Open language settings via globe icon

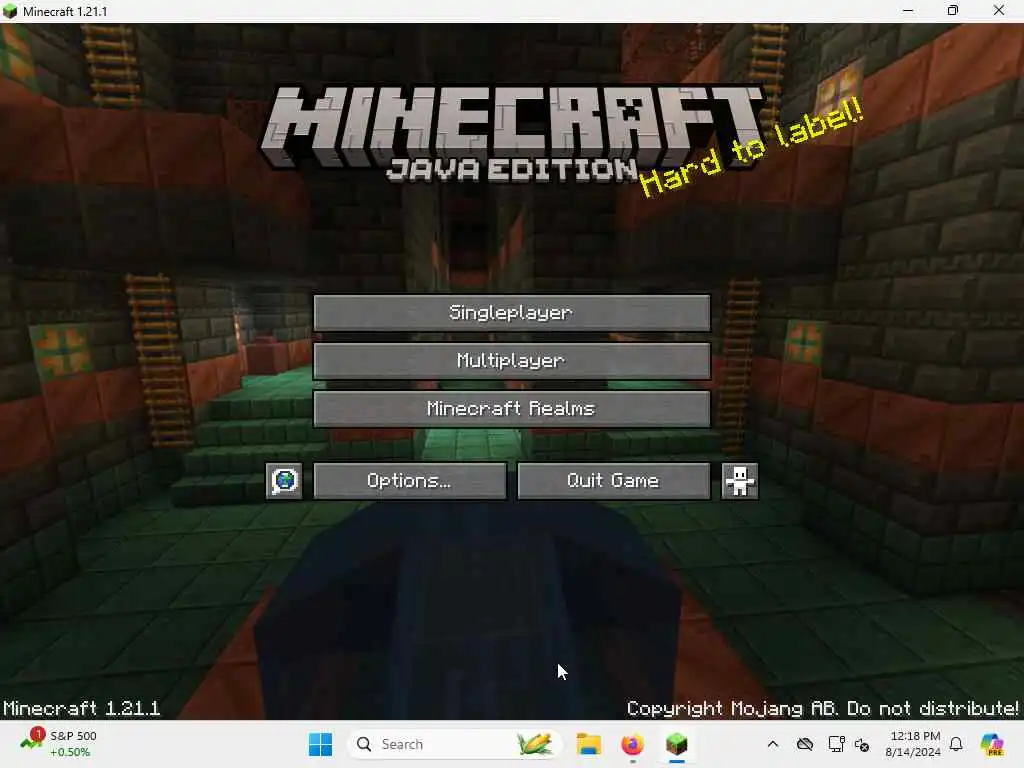[284, 481]
